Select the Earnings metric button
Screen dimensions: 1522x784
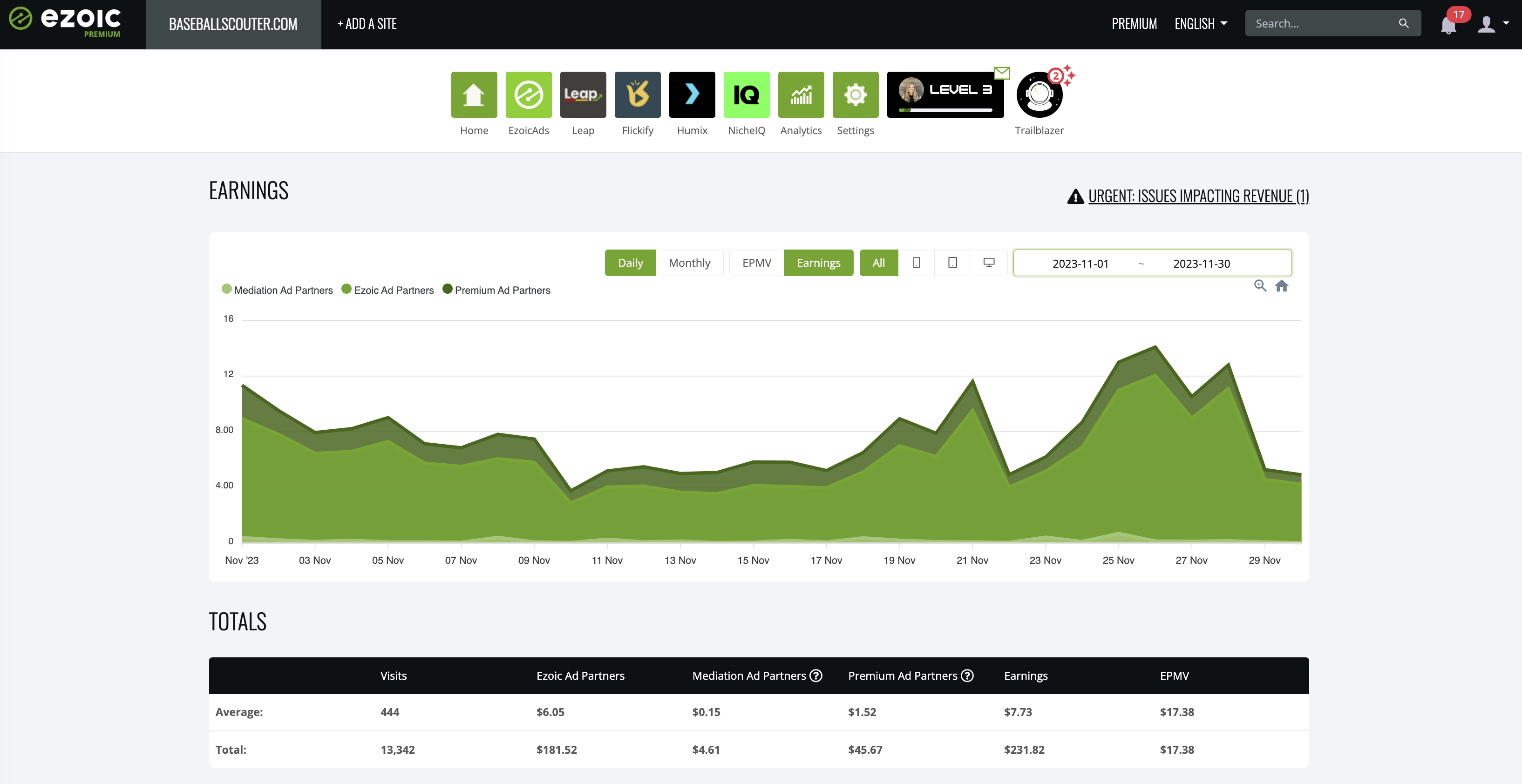click(818, 263)
